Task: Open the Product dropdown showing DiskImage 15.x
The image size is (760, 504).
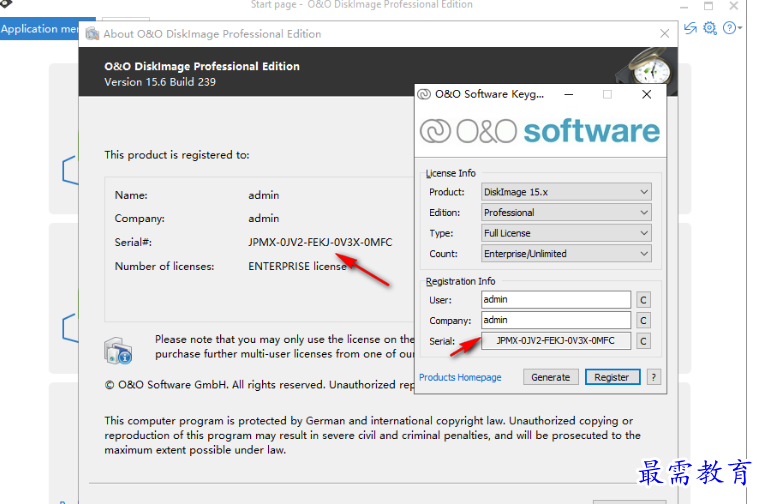Action: (x=566, y=192)
